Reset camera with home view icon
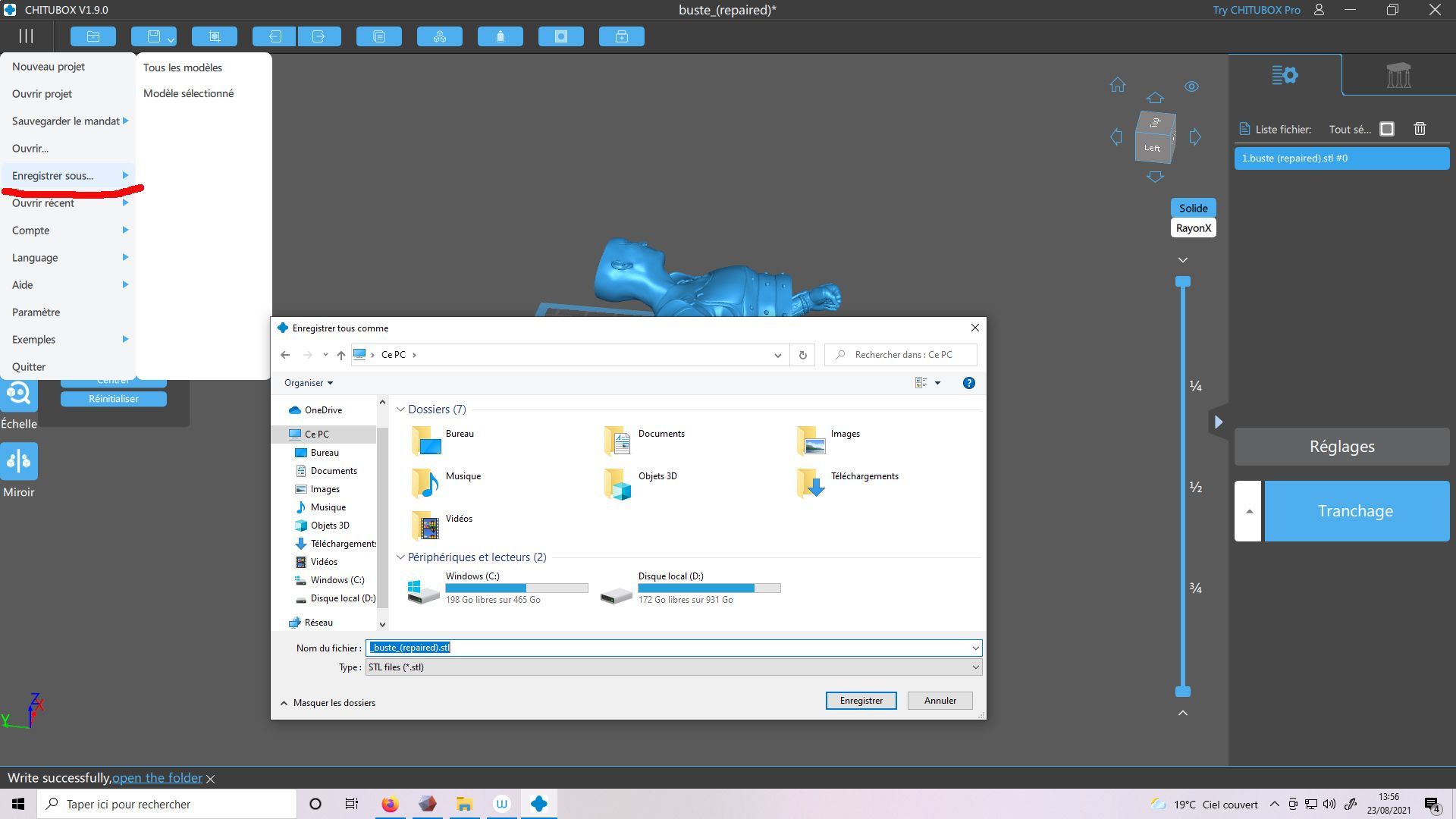 [x=1117, y=85]
